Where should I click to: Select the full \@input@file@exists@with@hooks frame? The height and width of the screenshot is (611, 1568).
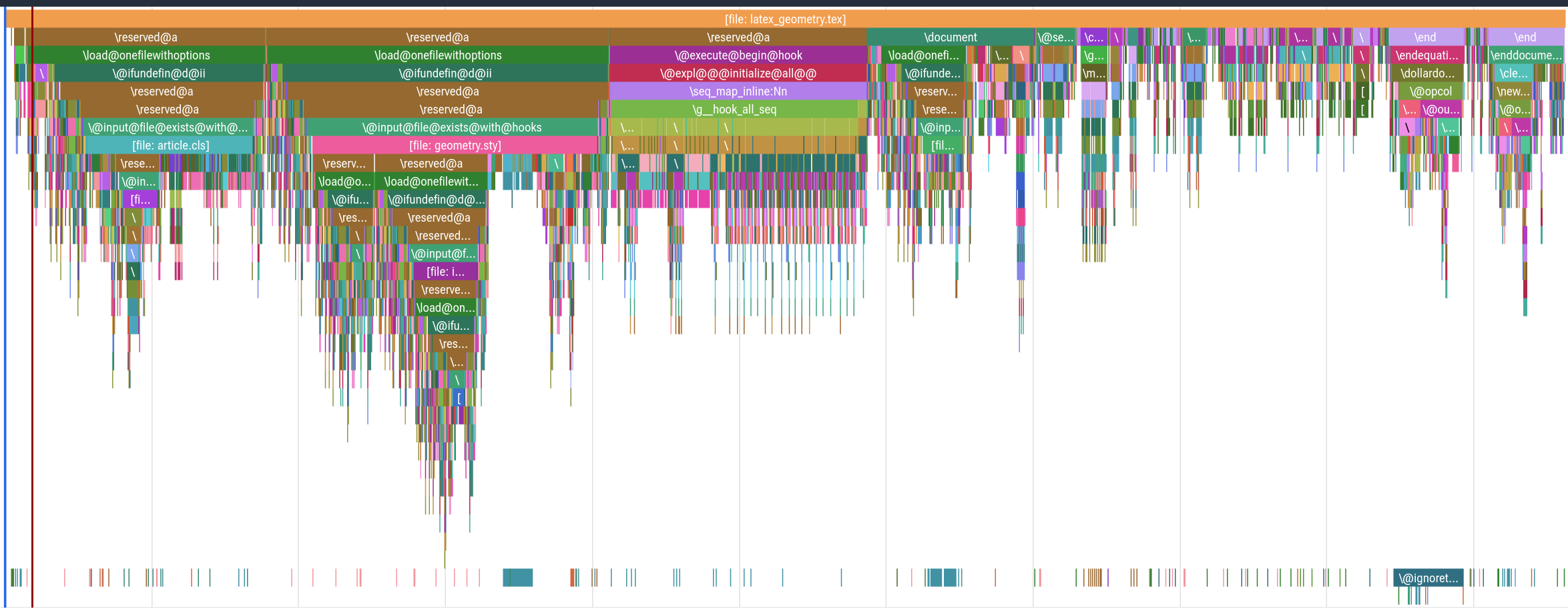click(x=452, y=128)
